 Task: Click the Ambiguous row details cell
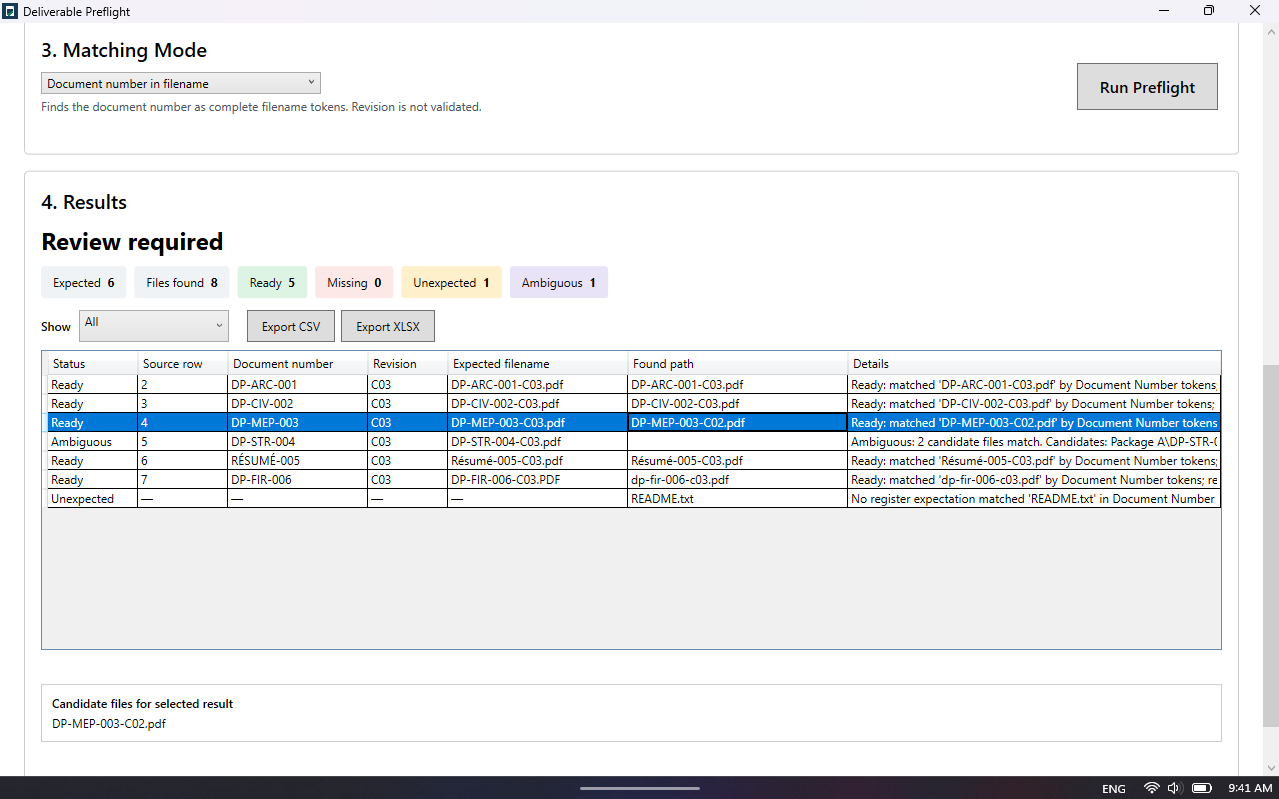click(x=1034, y=442)
